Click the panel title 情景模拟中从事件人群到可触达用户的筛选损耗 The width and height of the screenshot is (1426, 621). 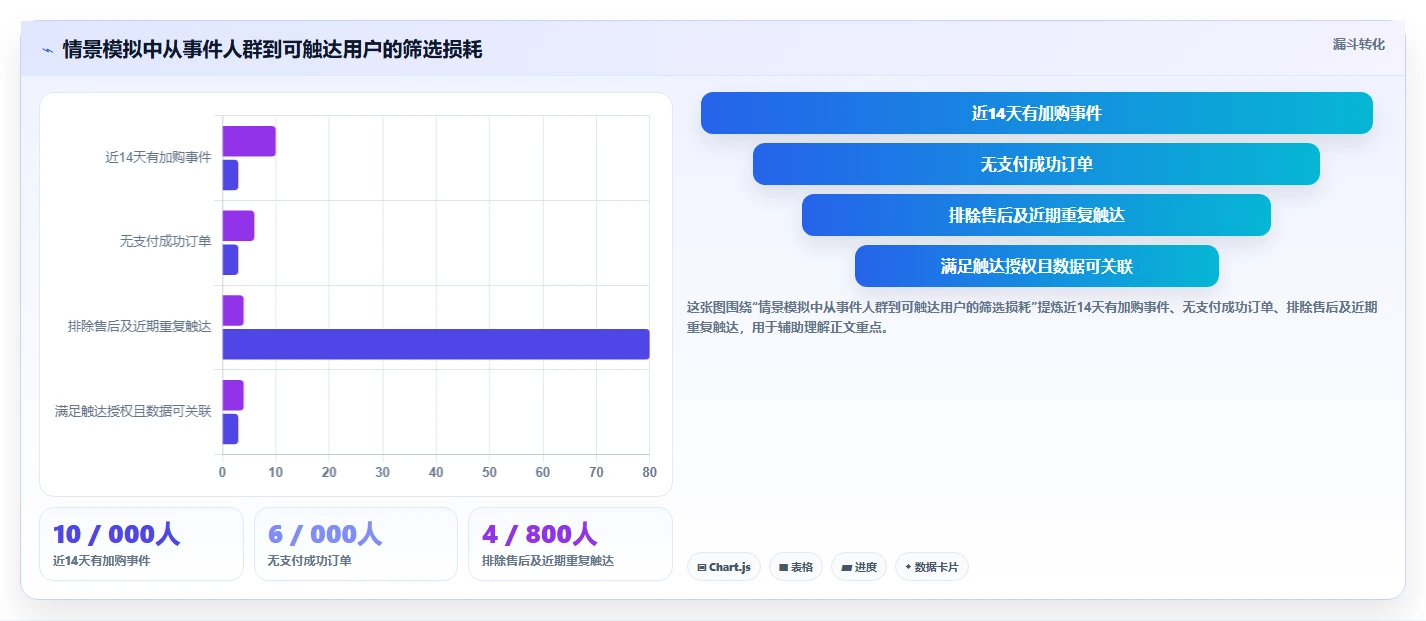[272, 49]
